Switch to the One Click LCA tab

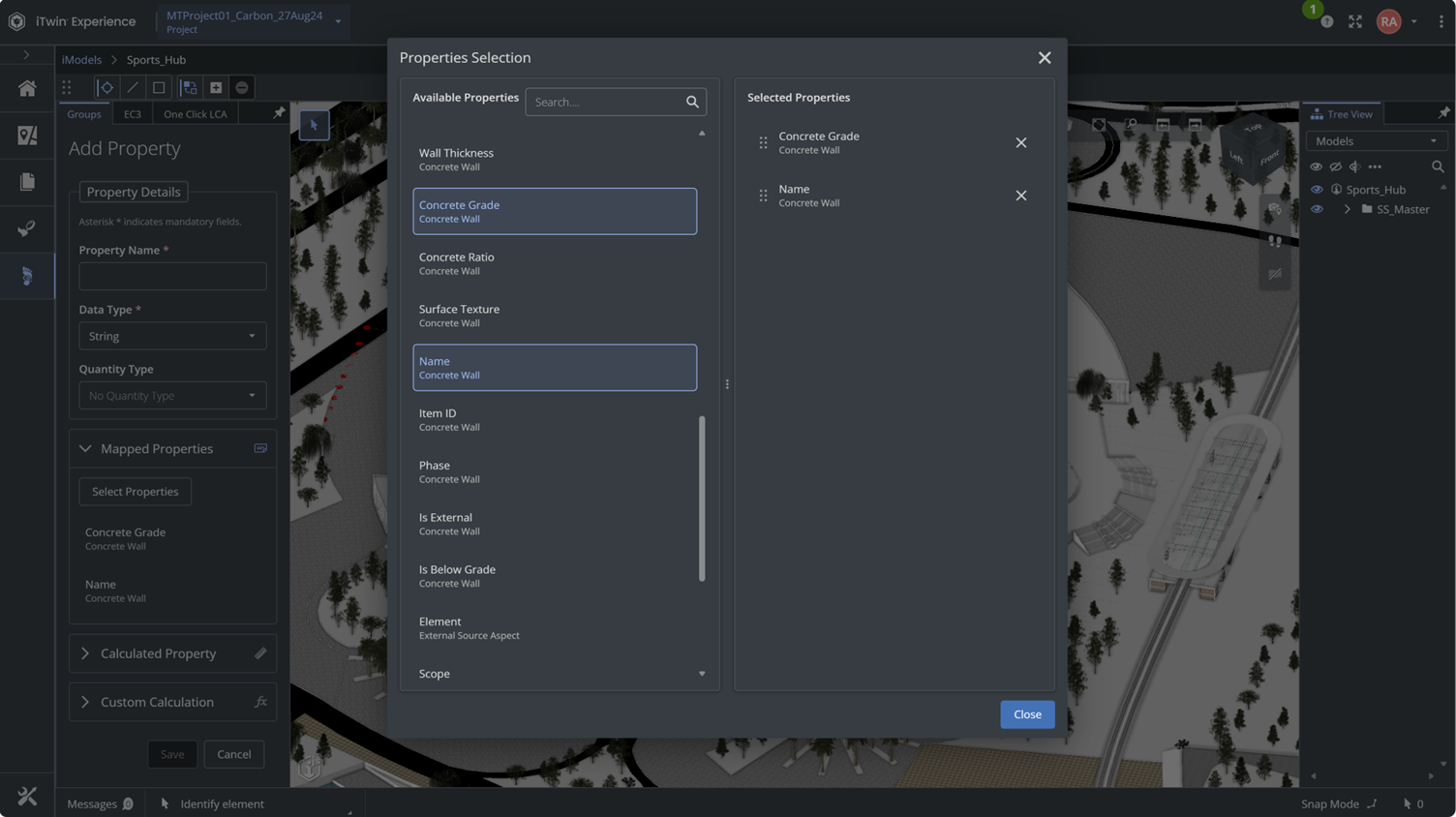coord(195,114)
